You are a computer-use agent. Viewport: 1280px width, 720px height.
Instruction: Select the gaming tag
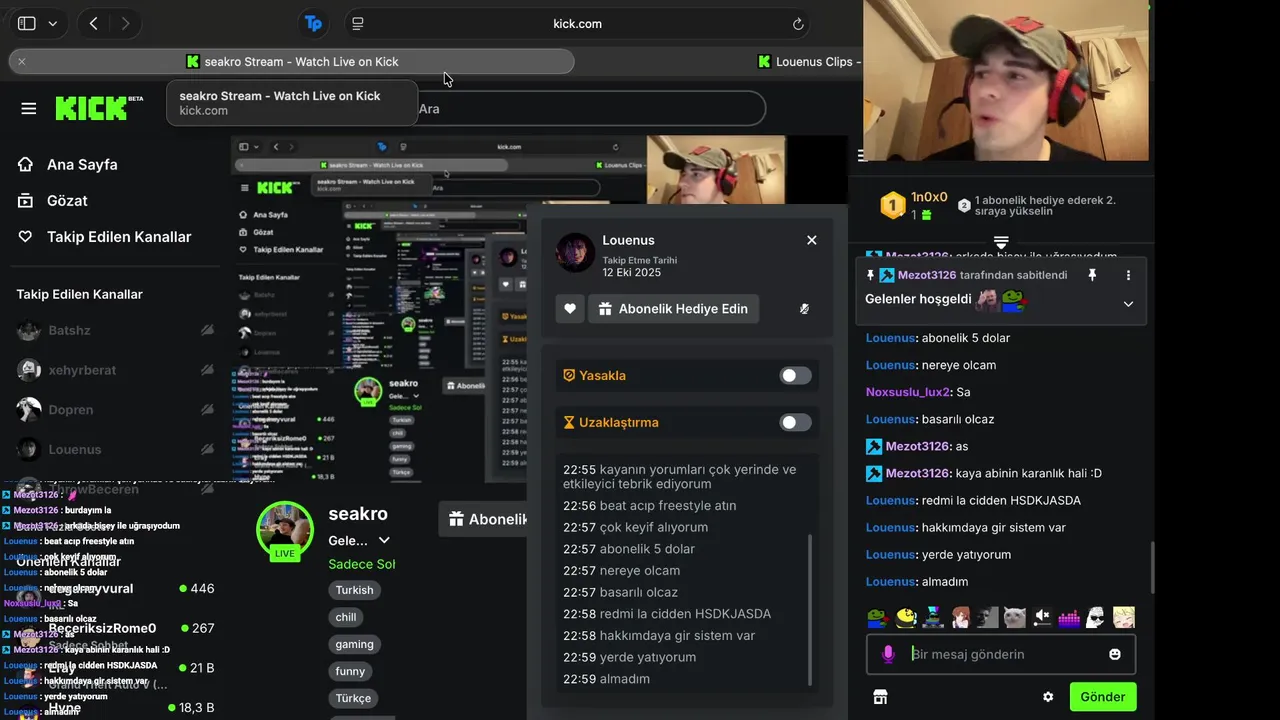pos(354,644)
